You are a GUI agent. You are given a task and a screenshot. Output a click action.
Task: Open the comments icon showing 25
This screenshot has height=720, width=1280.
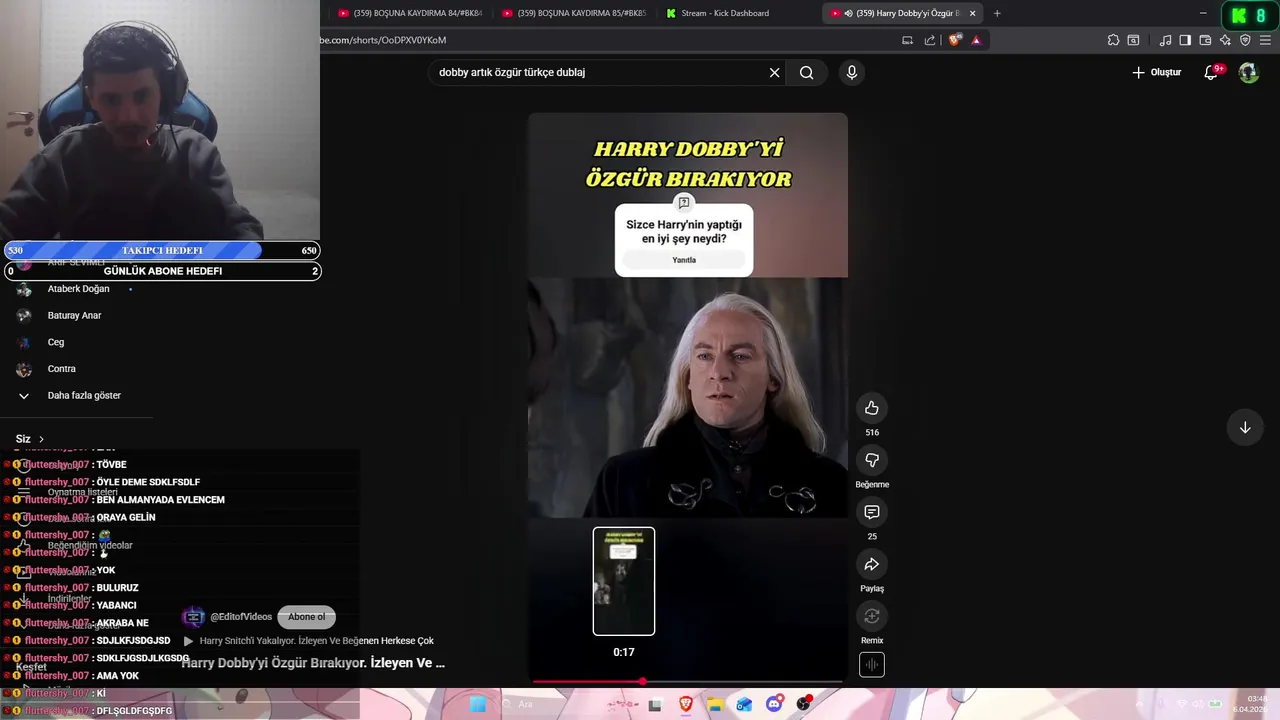click(x=872, y=512)
